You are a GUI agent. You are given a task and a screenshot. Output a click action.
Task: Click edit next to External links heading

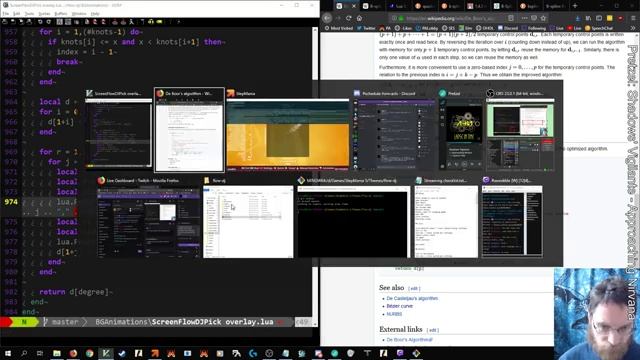[x=432, y=330]
